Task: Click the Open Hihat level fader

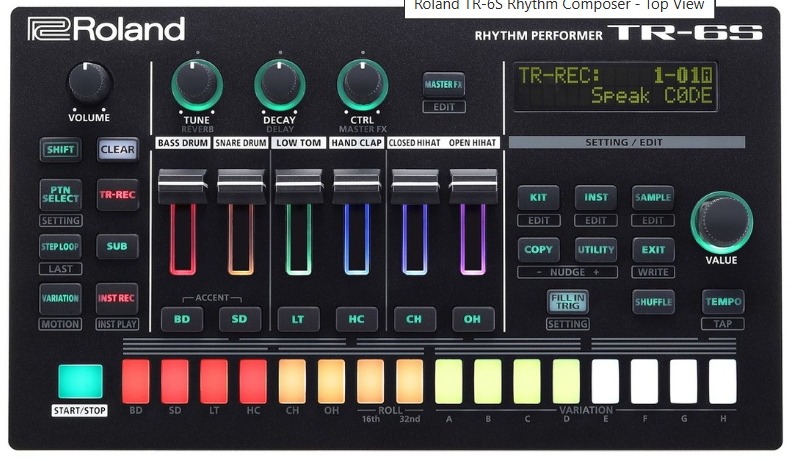Action: 473,186
